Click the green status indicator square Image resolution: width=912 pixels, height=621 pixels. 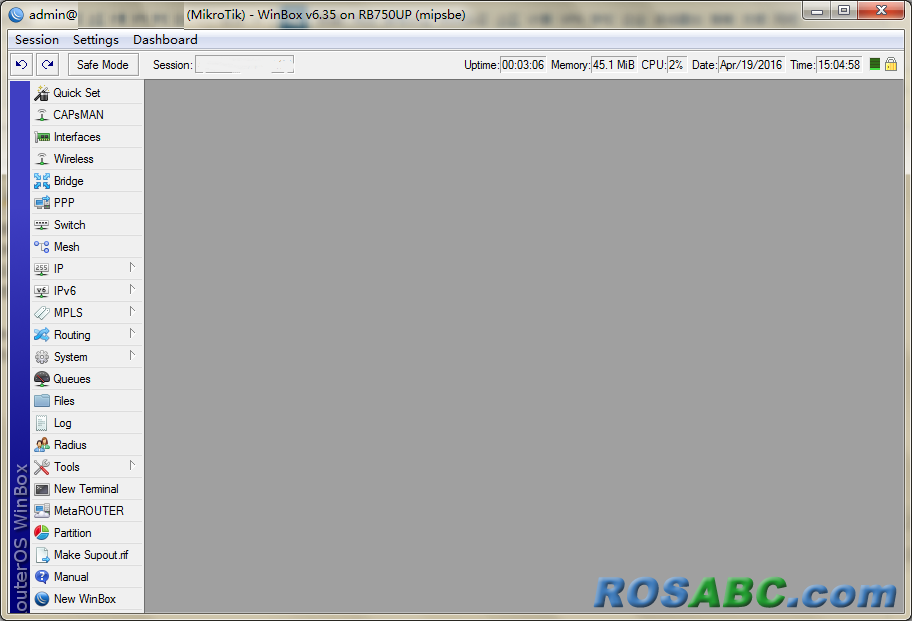(874, 64)
